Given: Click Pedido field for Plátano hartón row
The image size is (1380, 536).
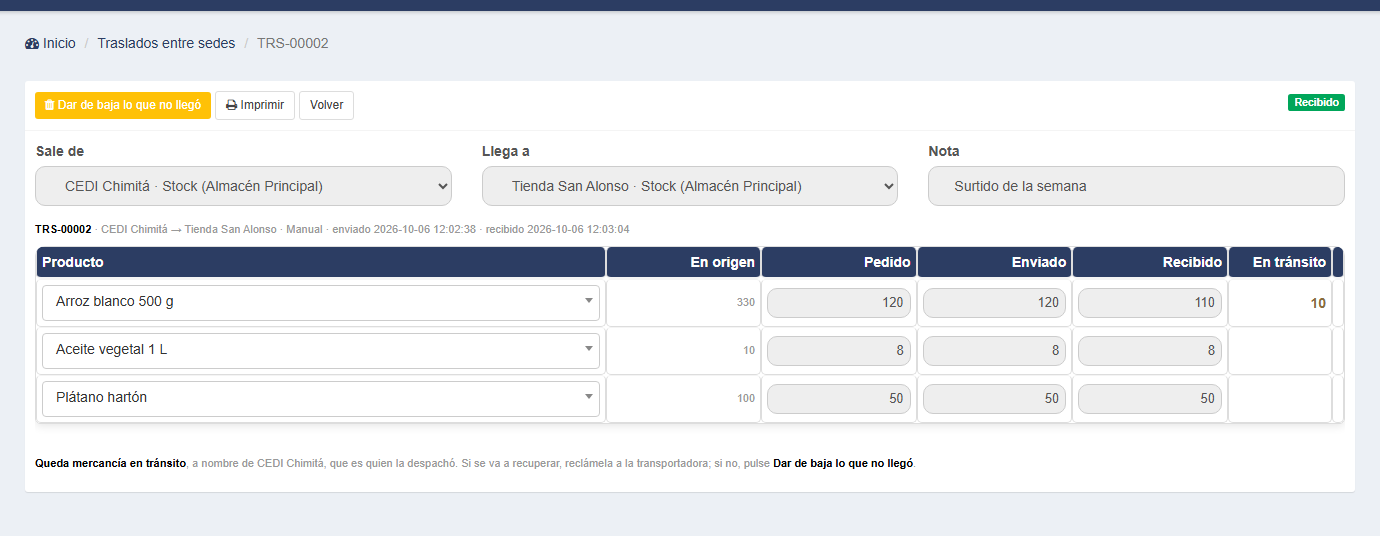Looking at the screenshot, I should click(x=839, y=398).
